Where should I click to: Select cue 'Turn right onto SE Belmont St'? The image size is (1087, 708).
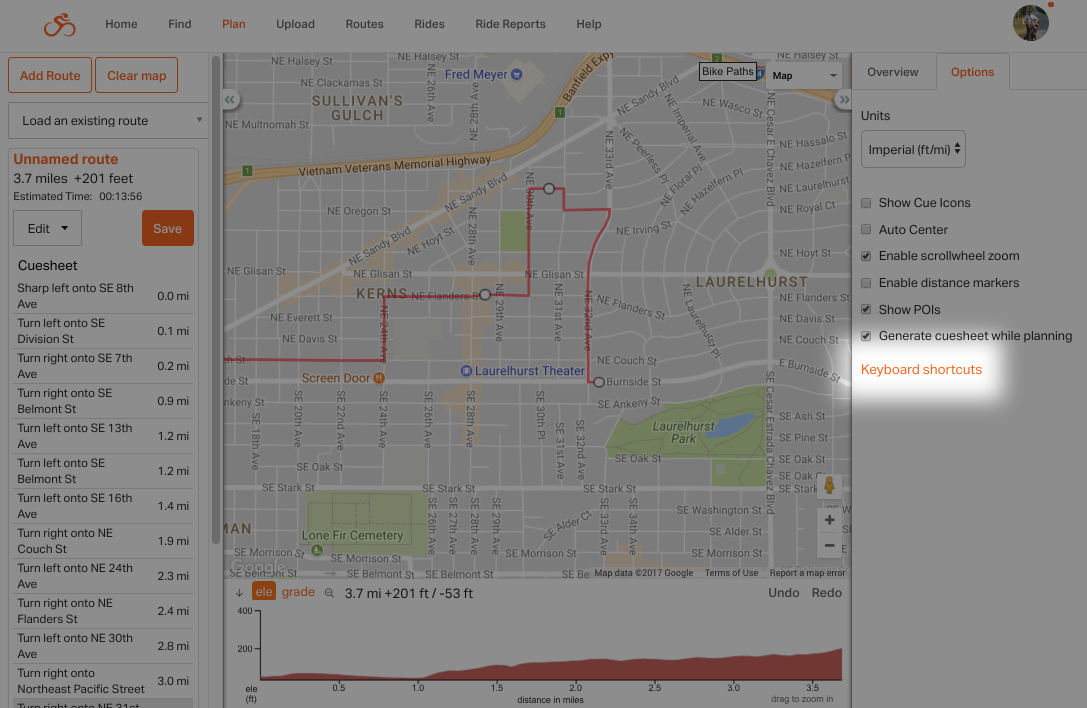[103, 401]
